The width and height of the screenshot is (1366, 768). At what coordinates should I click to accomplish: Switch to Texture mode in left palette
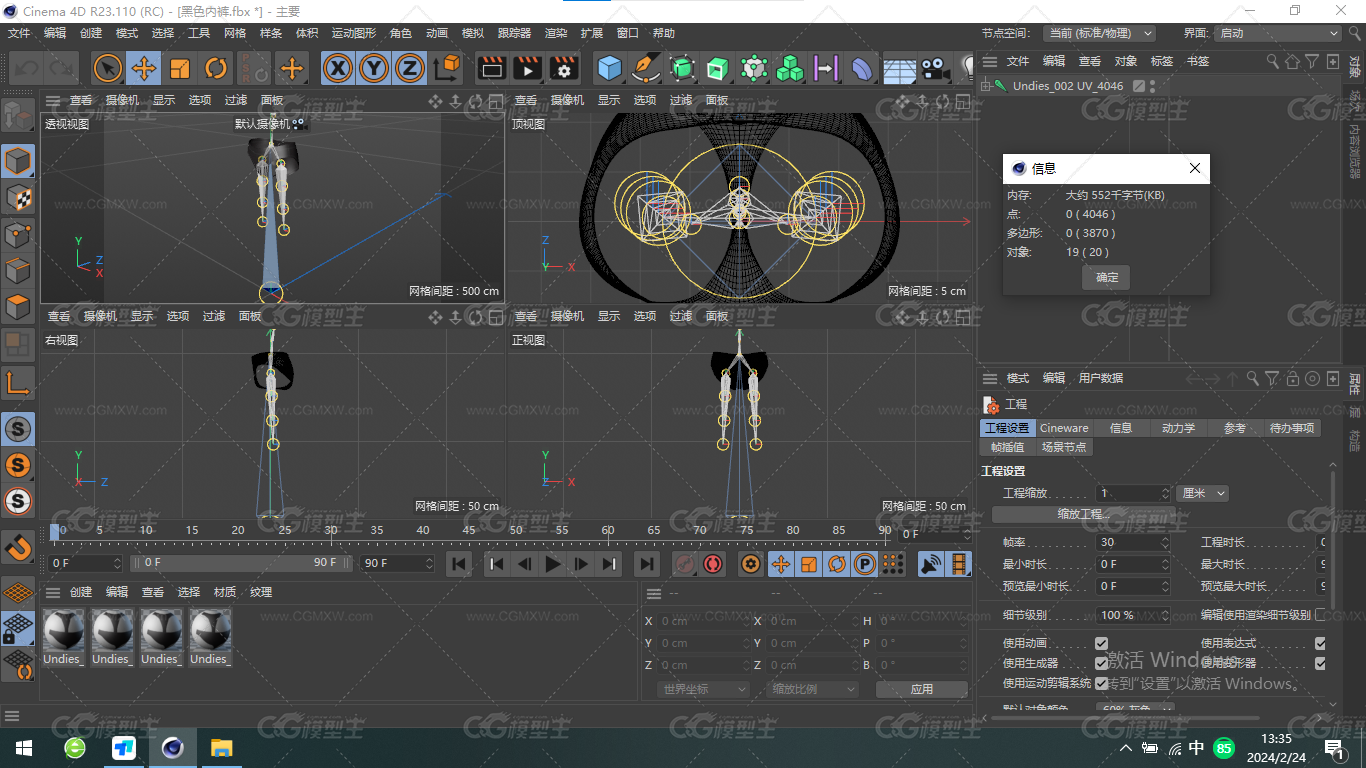[18, 197]
